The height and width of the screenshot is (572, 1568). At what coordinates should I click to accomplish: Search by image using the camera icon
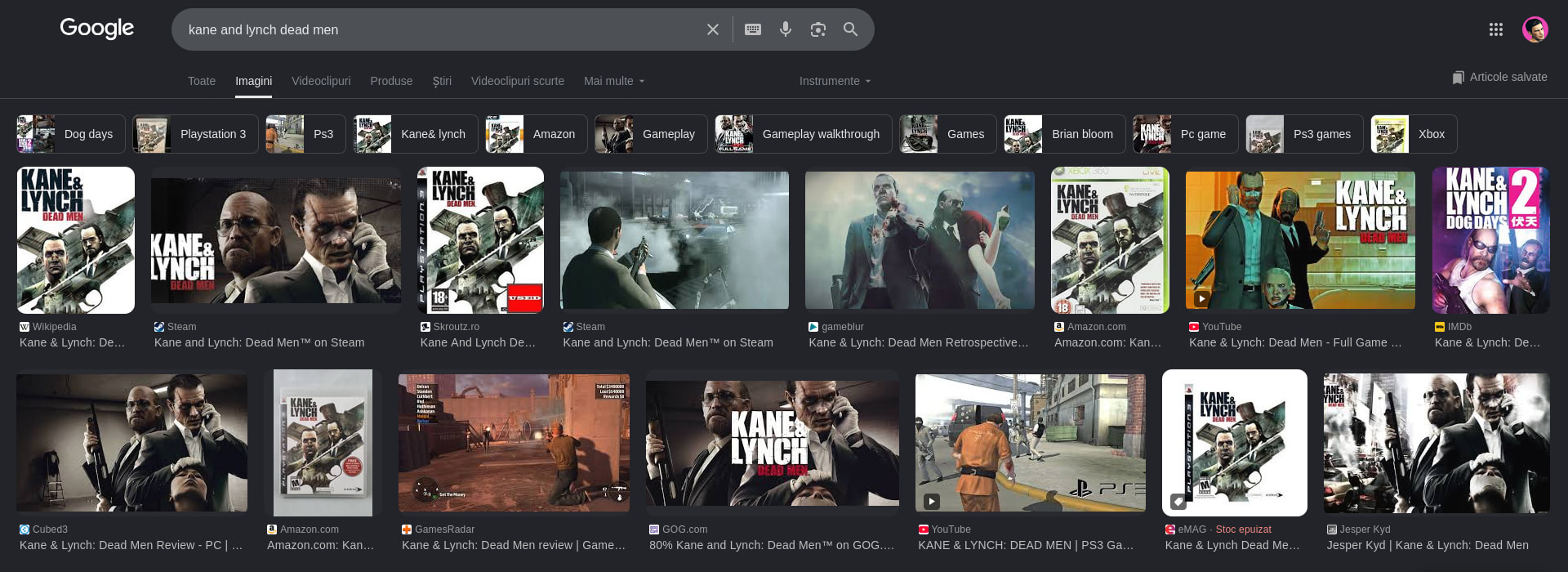(817, 29)
